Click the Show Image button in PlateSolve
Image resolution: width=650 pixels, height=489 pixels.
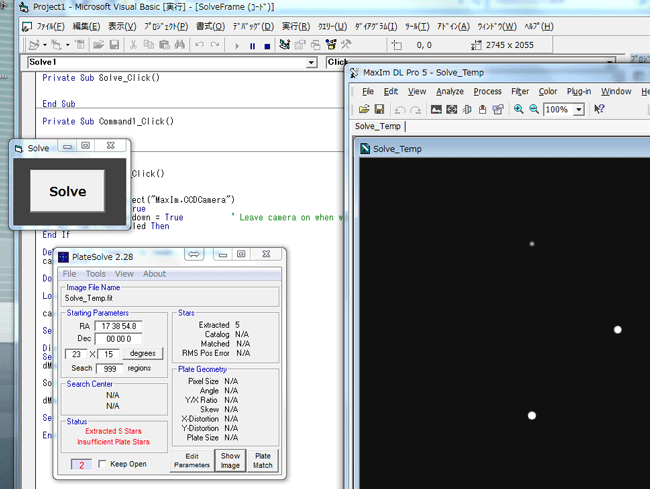click(230, 460)
